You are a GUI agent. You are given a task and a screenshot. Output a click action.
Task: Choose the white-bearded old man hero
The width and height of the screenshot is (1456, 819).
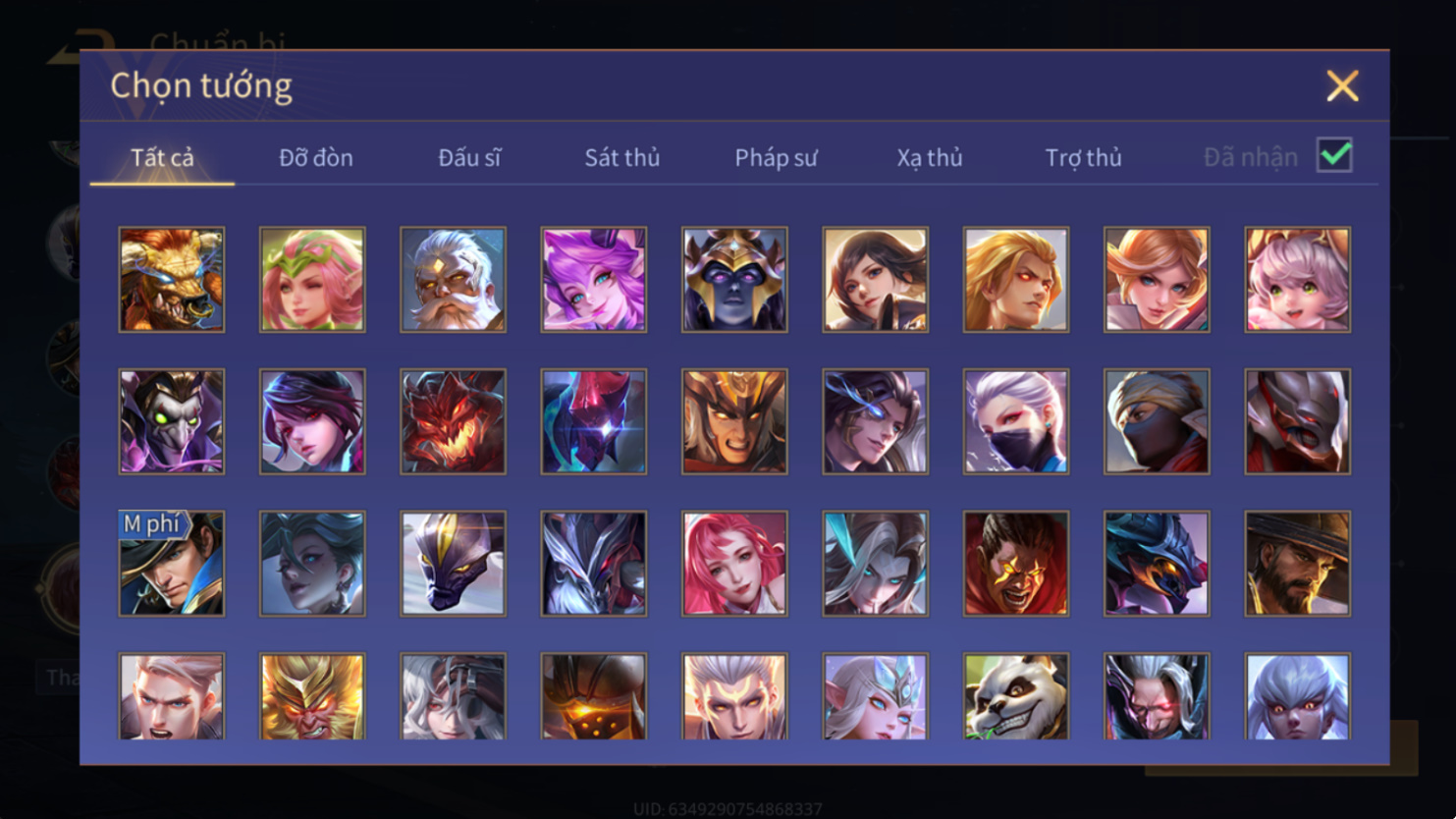point(453,280)
